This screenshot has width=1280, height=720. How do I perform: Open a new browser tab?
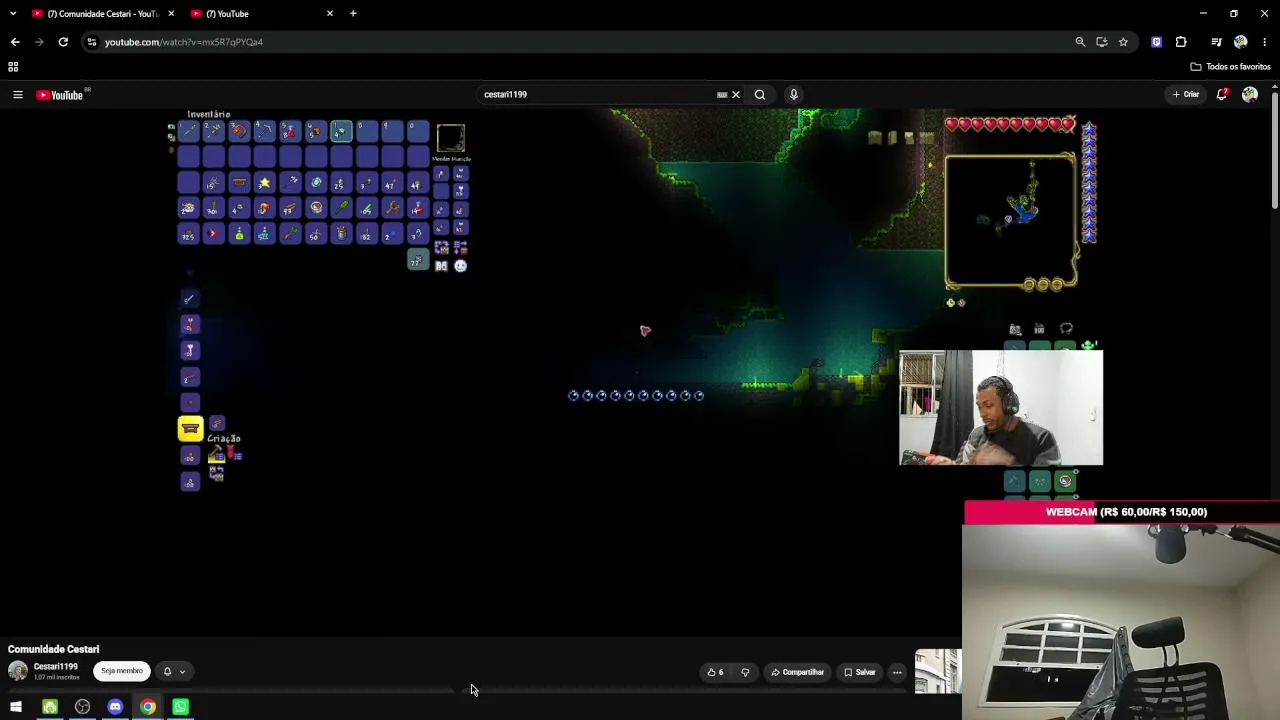coord(353,14)
